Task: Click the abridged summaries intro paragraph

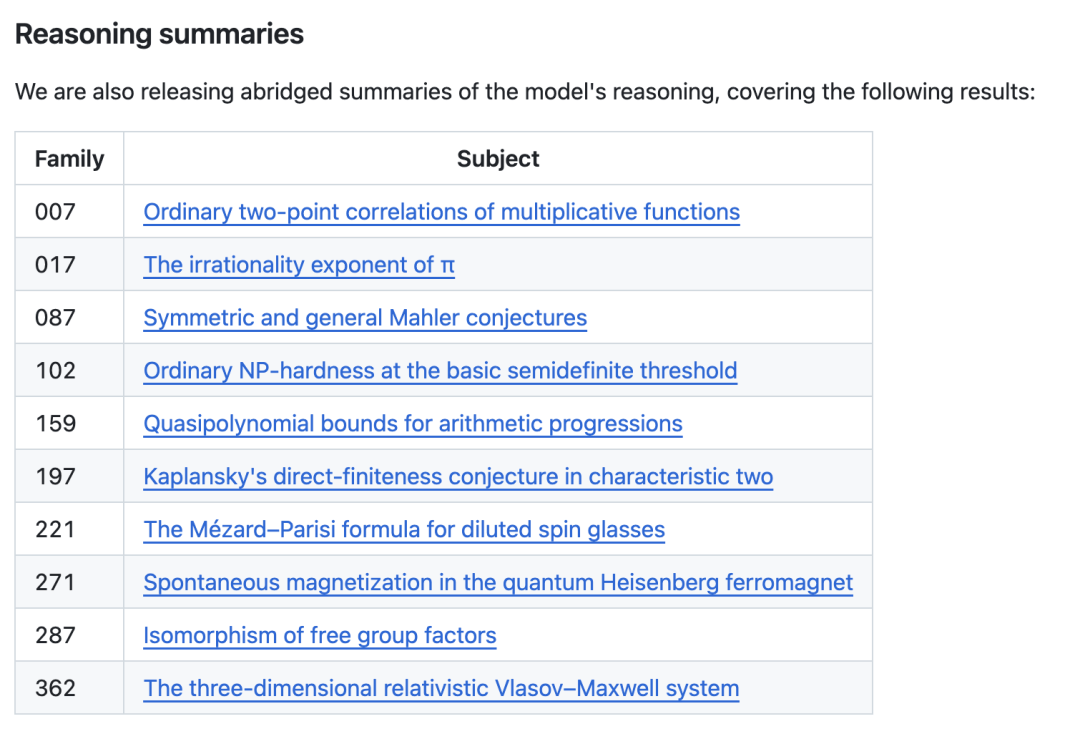Action: [x=525, y=92]
